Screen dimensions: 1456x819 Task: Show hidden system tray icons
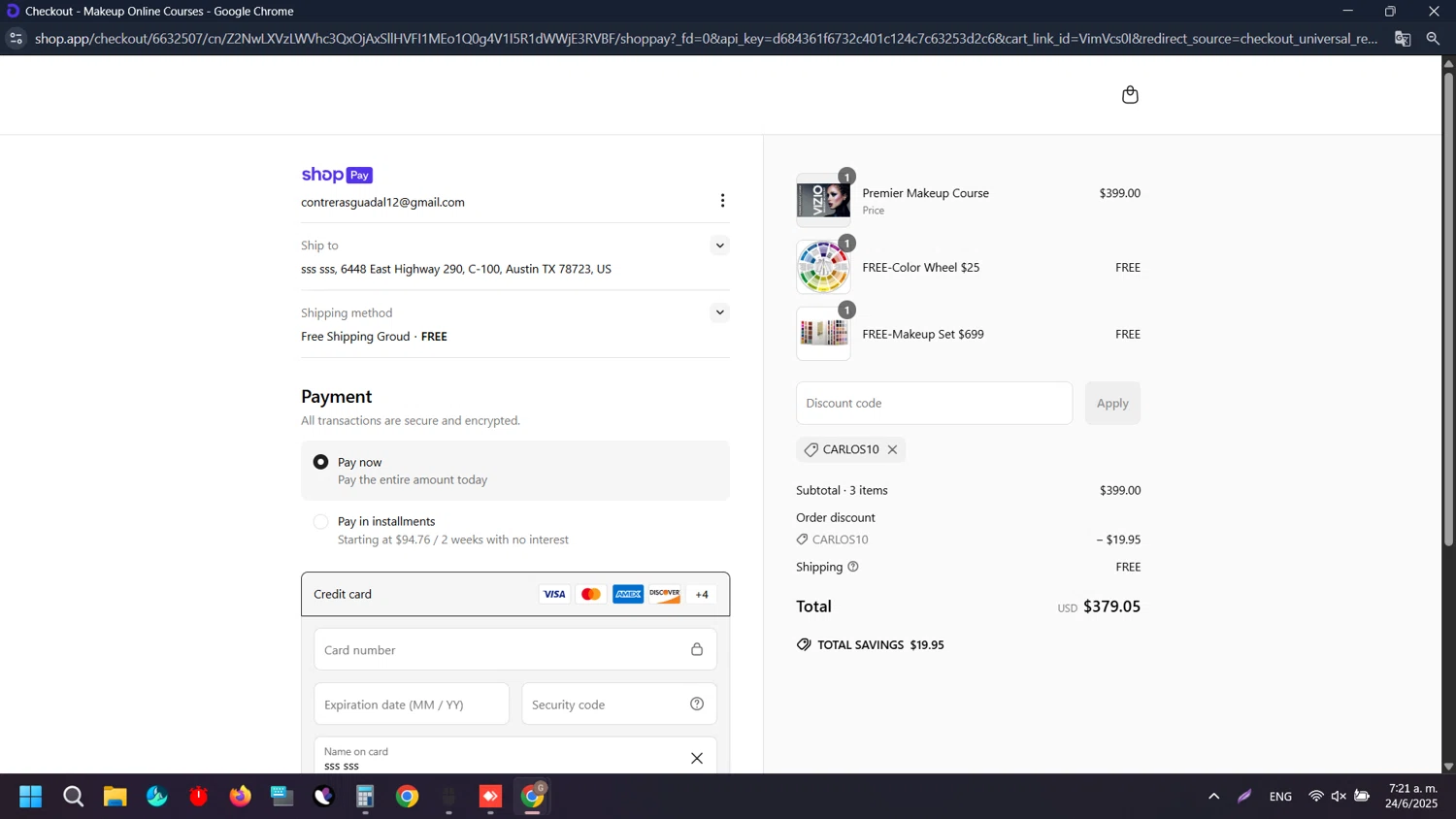tap(1213, 797)
